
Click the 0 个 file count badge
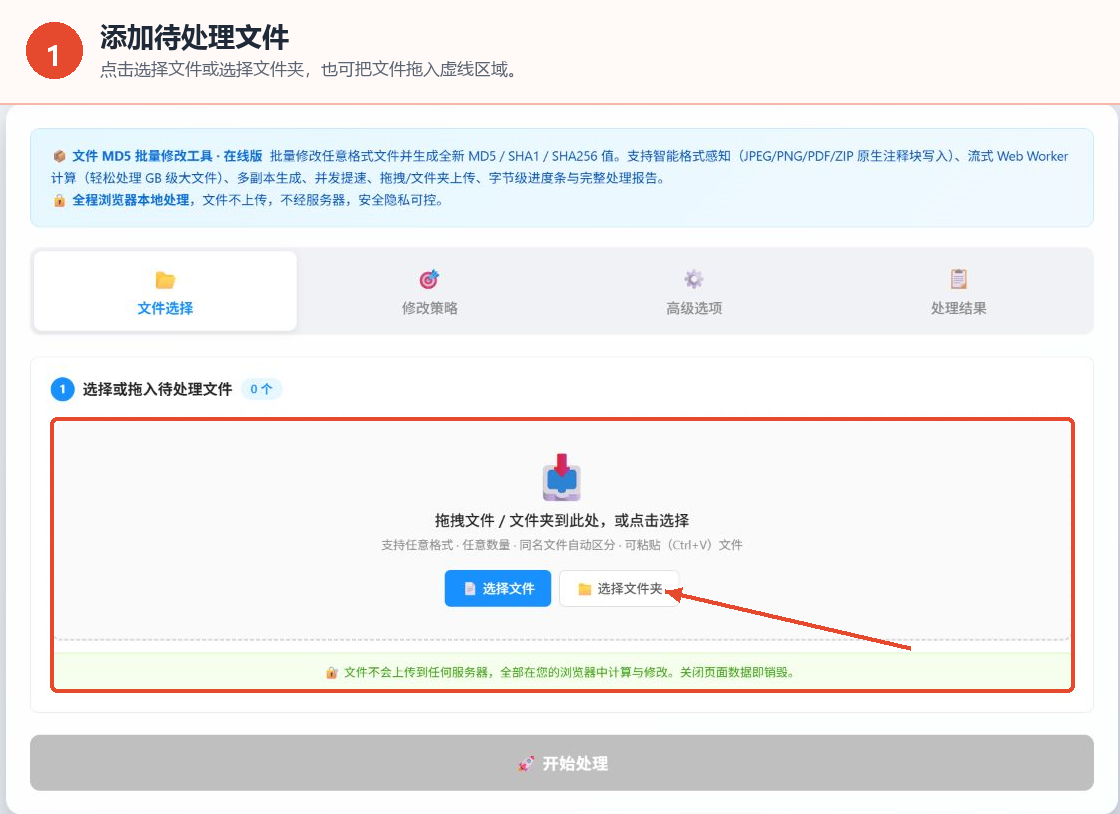[261, 389]
